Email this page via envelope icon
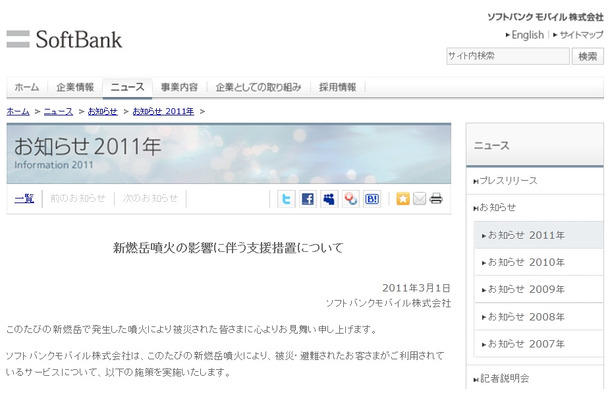Image resolution: width=610 pixels, height=400 pixels. [419, 199]
